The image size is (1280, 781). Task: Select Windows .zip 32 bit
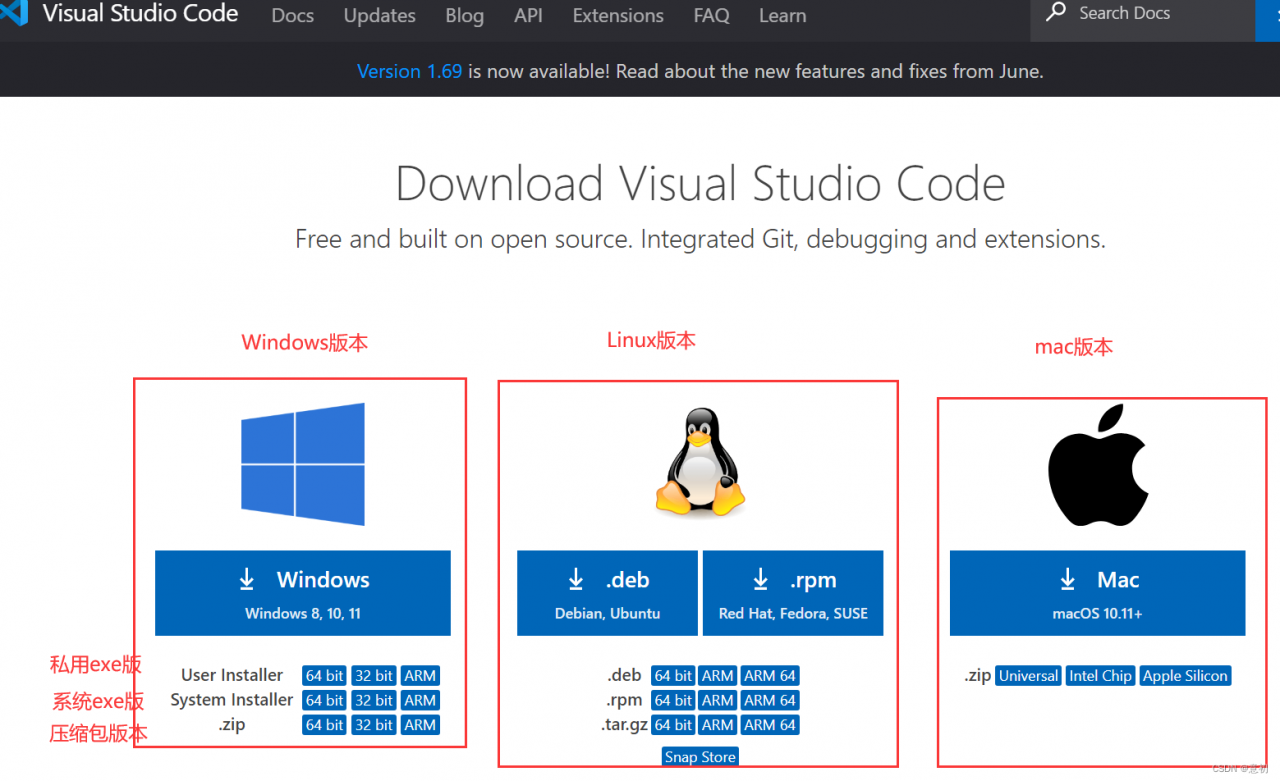pyautogui.click(x=374, y=725)
